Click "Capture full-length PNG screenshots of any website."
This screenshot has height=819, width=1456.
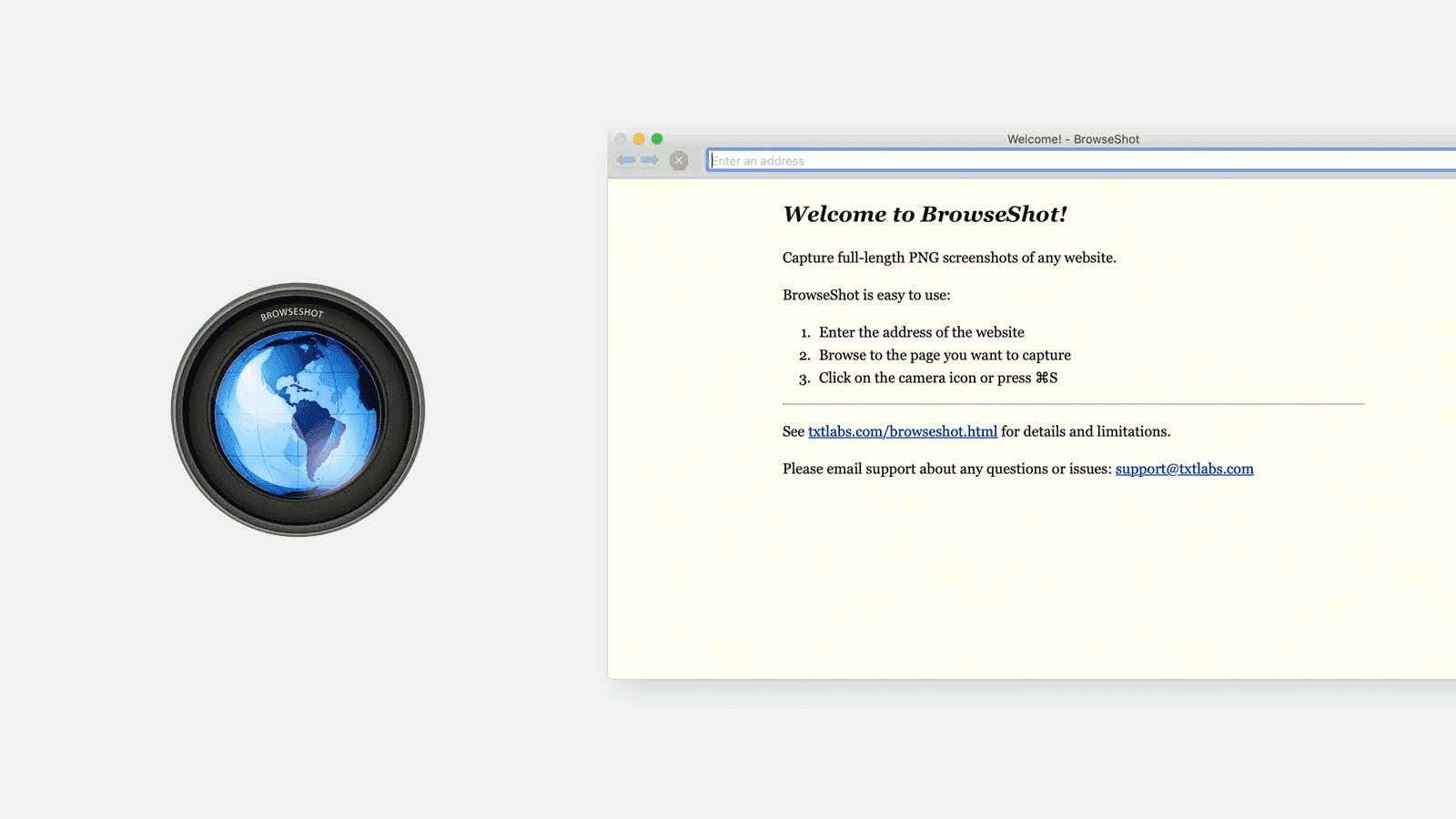[x=949, y=258]
